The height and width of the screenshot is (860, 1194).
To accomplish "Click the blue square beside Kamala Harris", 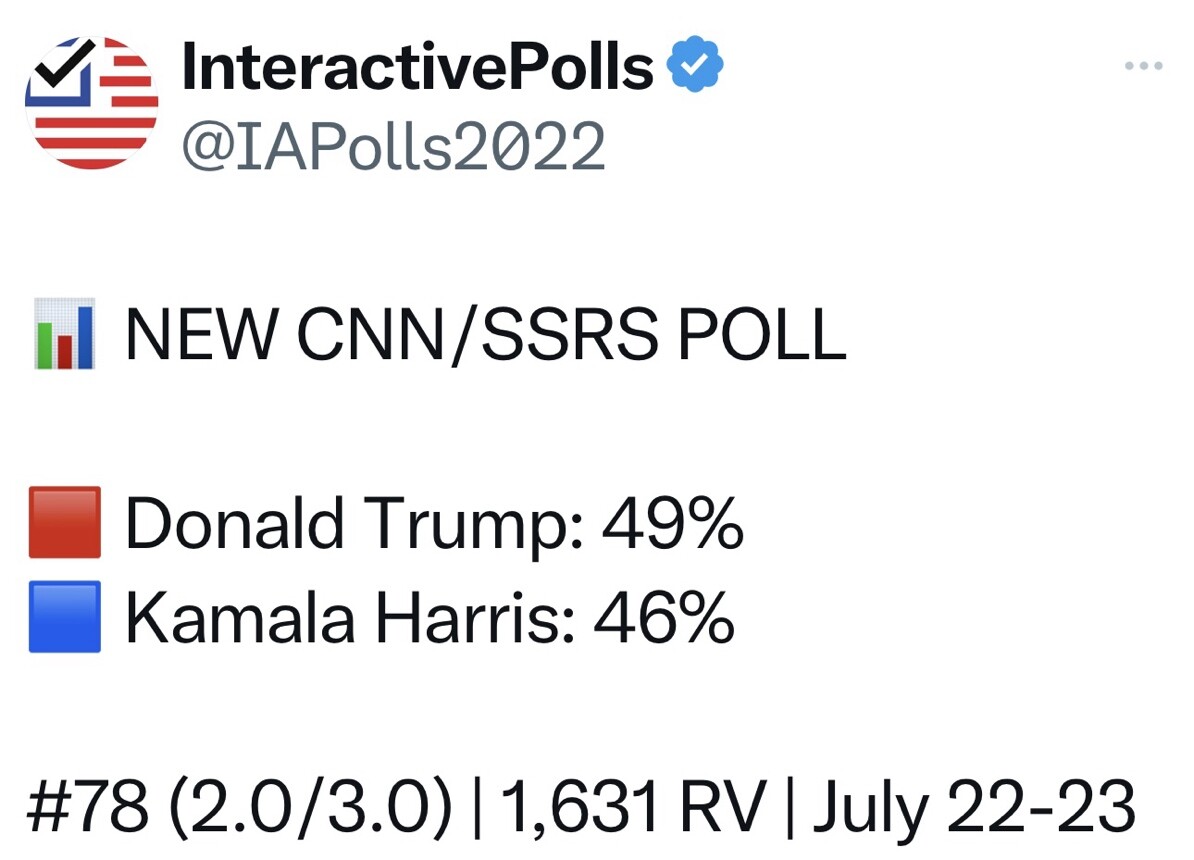I will (65, 617).
